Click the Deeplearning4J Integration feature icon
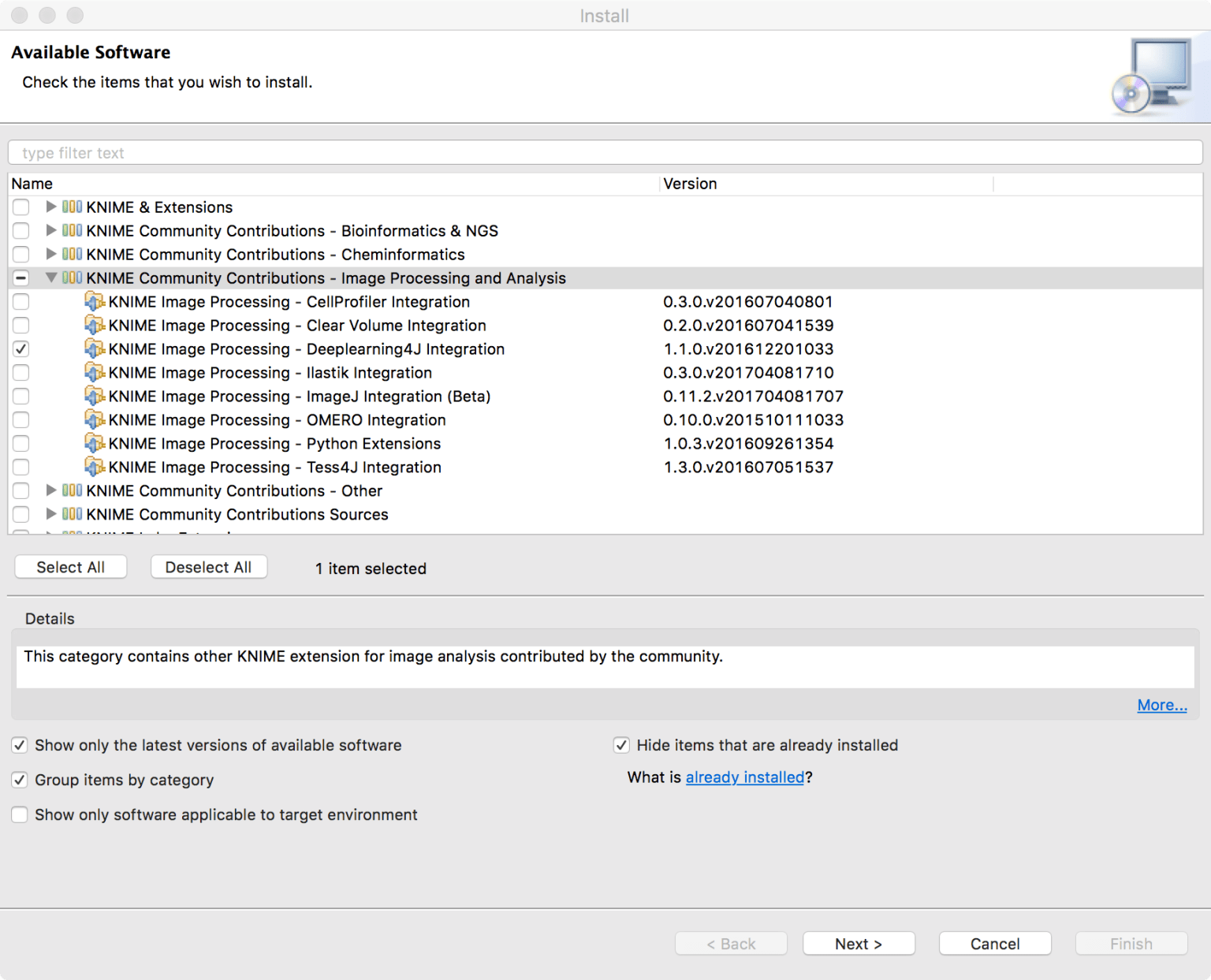This screenshot has width=1211, height=980. (x=95, y=348)
